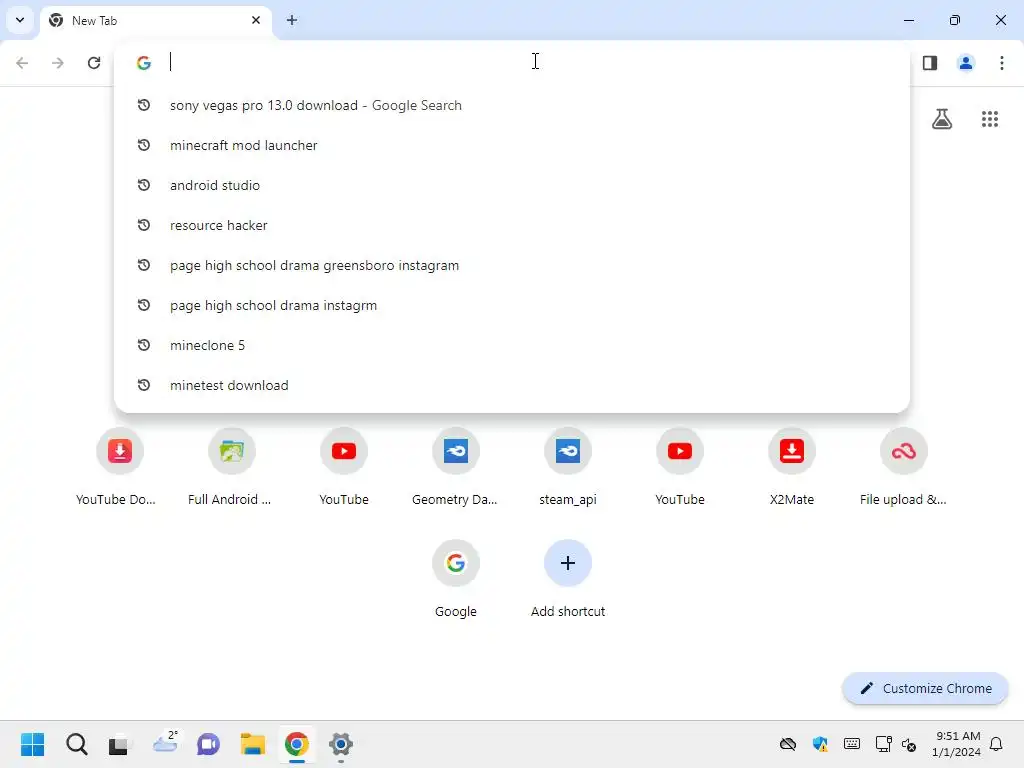Image resolution: width=1024 pixels, height=768 pixels.
Task: Select suggestion sony vegas pro 13.0 download
Action: pyautogui.click(x=512, y=105)
